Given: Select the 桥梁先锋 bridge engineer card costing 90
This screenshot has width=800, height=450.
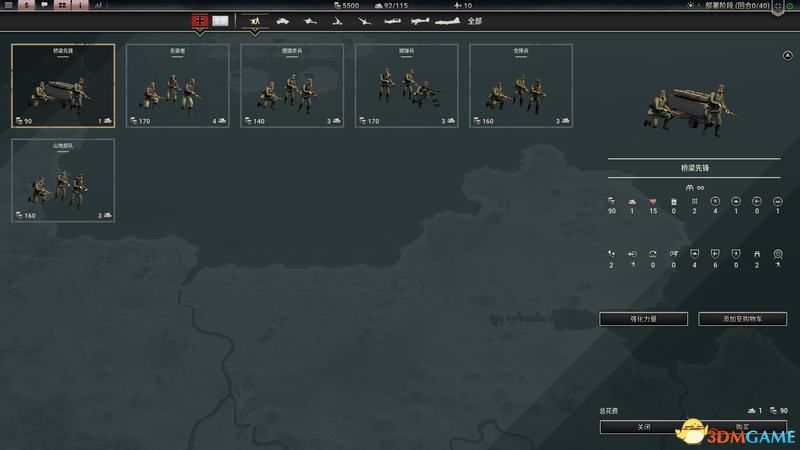Looking at the screenshot, I should [63, 85].
